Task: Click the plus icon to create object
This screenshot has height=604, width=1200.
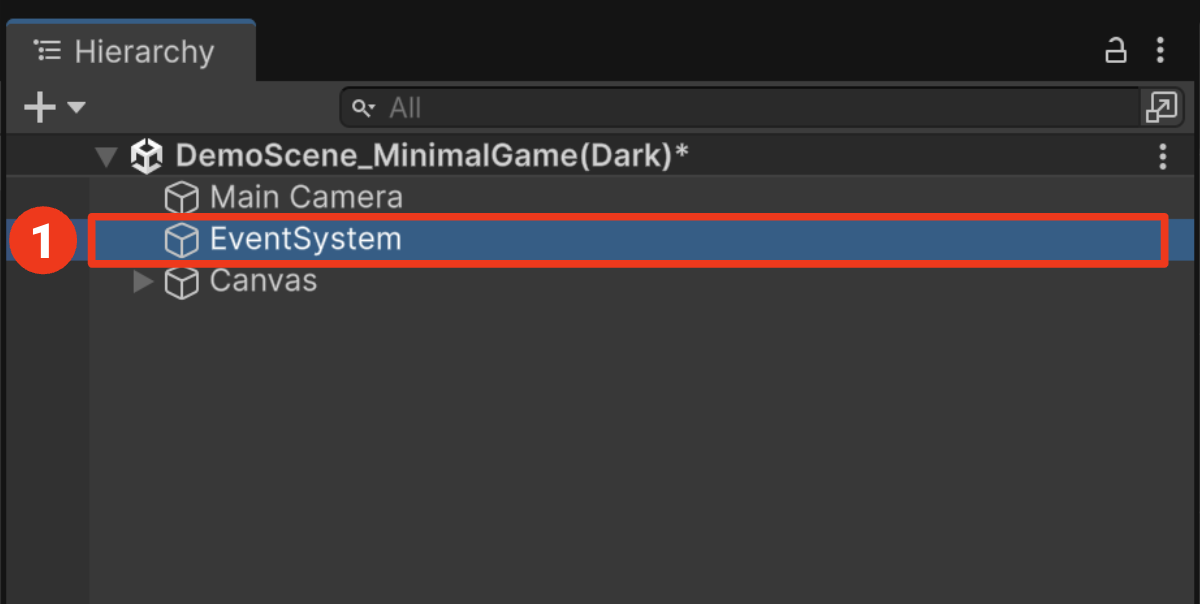Action: click(39, 107)
